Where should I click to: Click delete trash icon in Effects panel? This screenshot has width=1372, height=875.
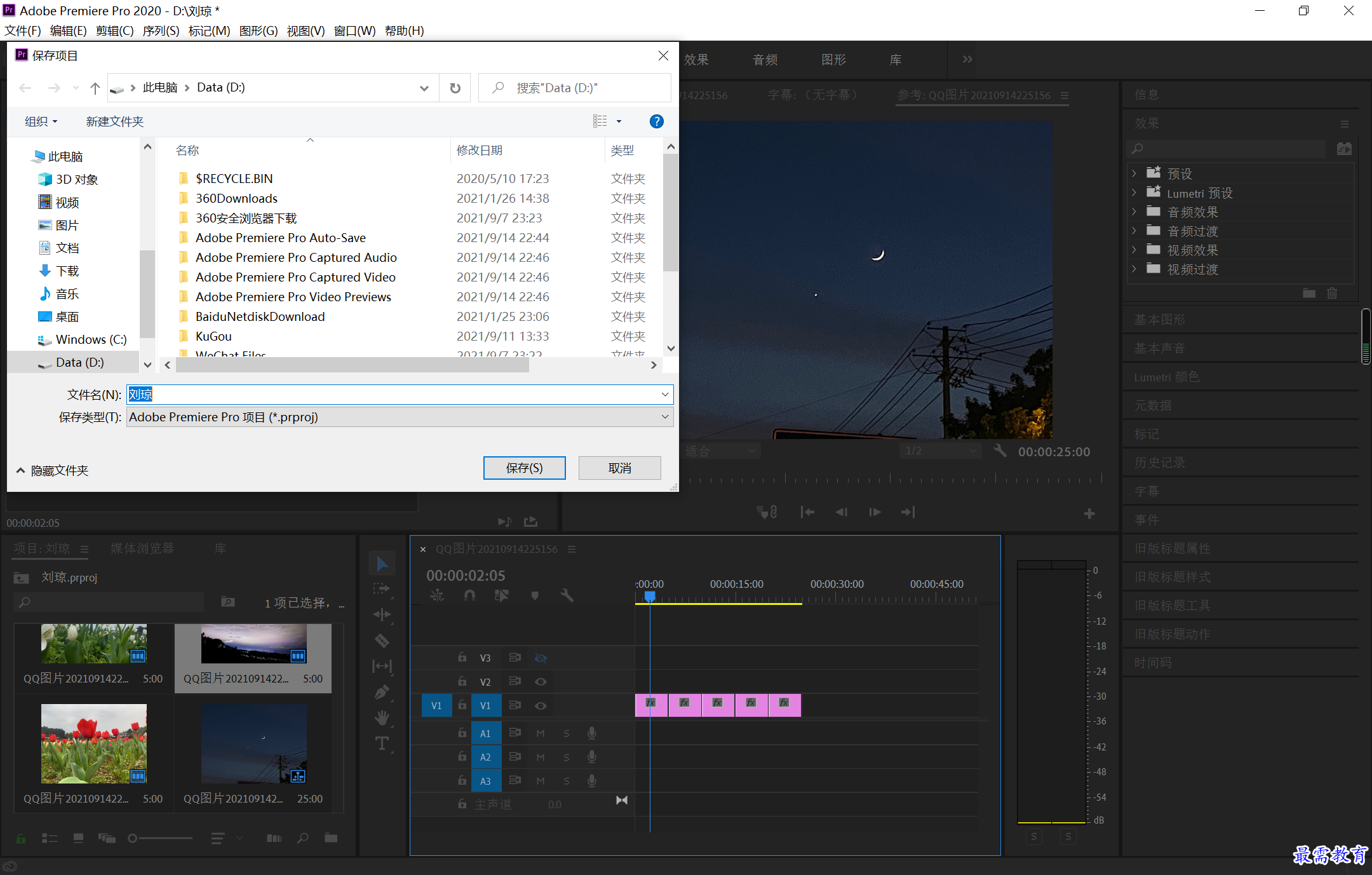pyautogui.click(x=1332, y=293)
